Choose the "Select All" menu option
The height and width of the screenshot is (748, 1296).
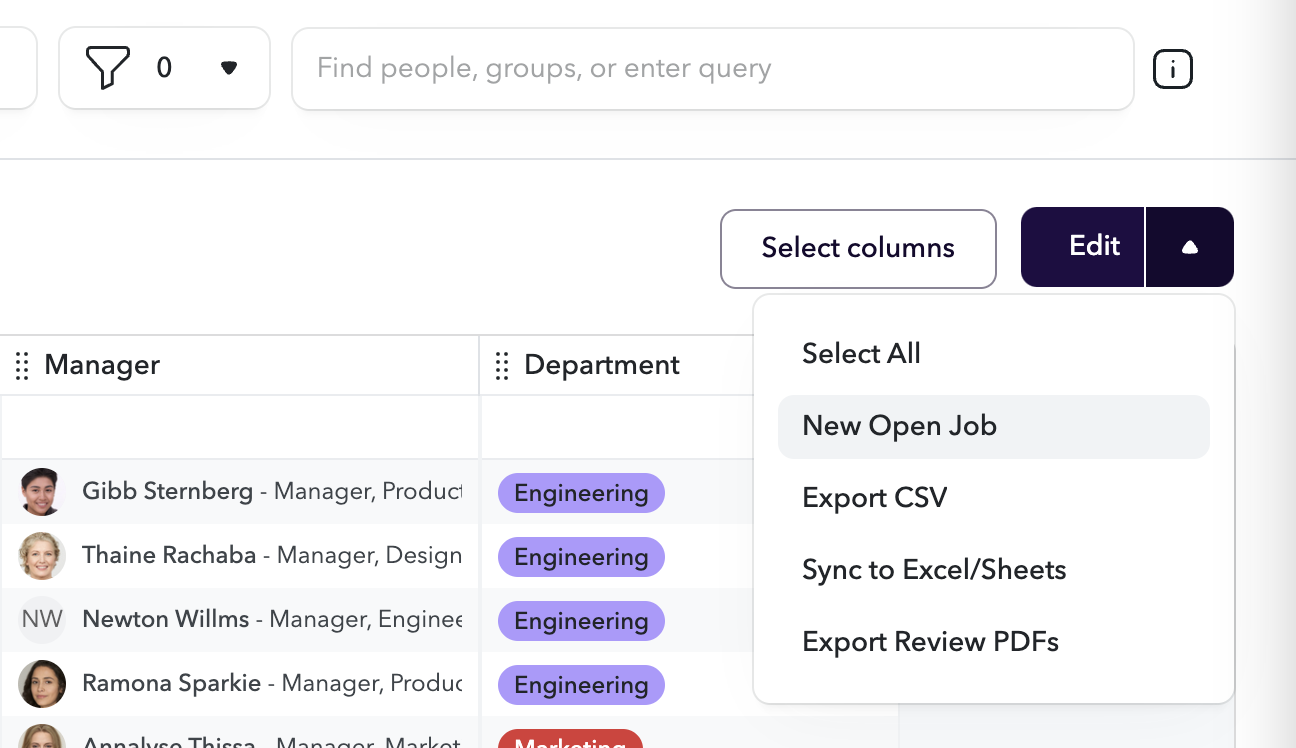(x=861, y=353)
